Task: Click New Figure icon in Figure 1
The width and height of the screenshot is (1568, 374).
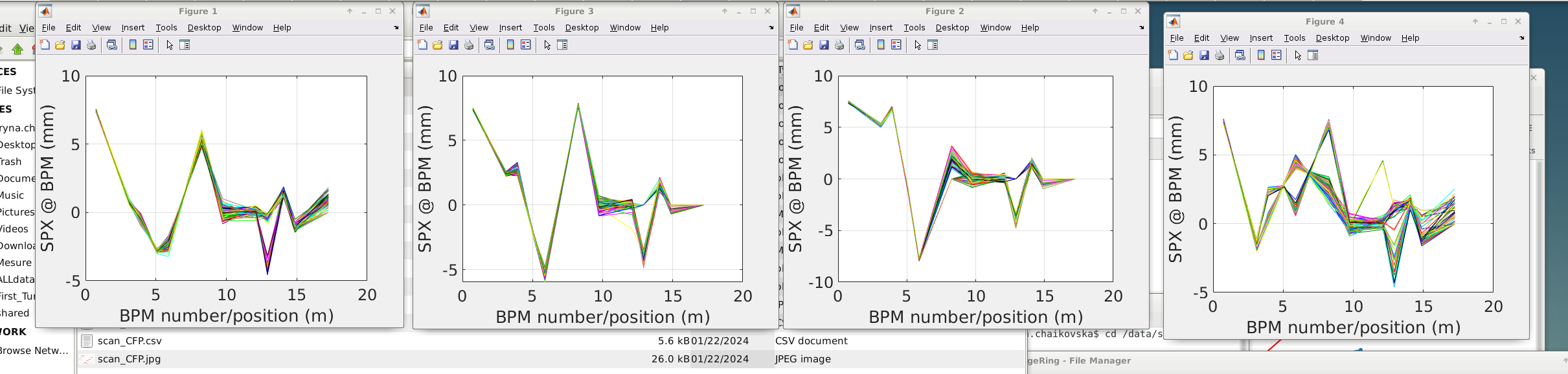Action: (45, 45)
